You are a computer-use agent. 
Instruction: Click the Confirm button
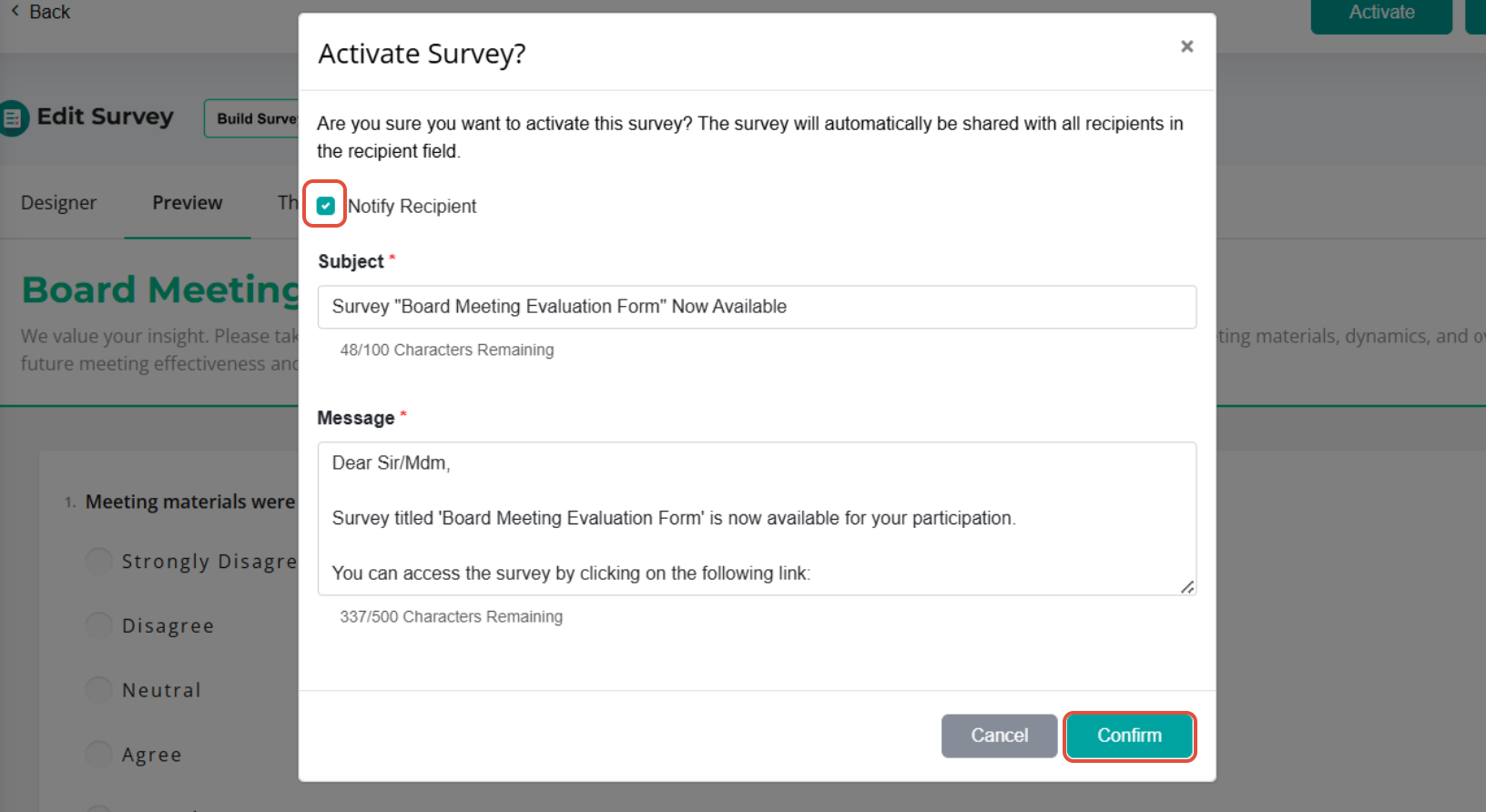[1129, 736]
